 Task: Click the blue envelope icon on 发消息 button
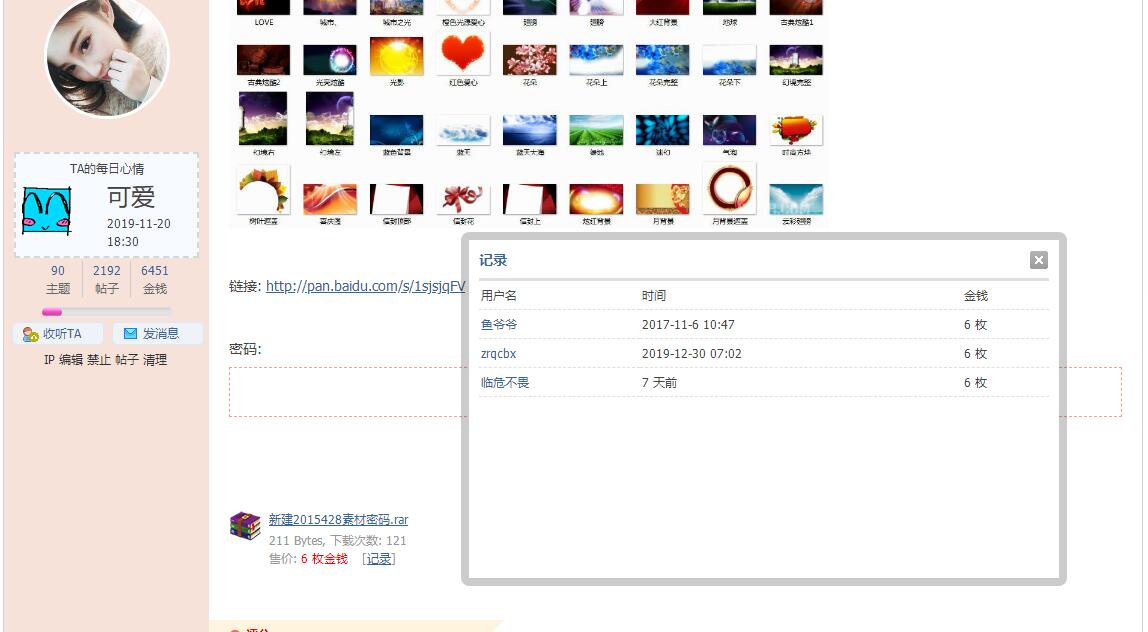point(130,333)
